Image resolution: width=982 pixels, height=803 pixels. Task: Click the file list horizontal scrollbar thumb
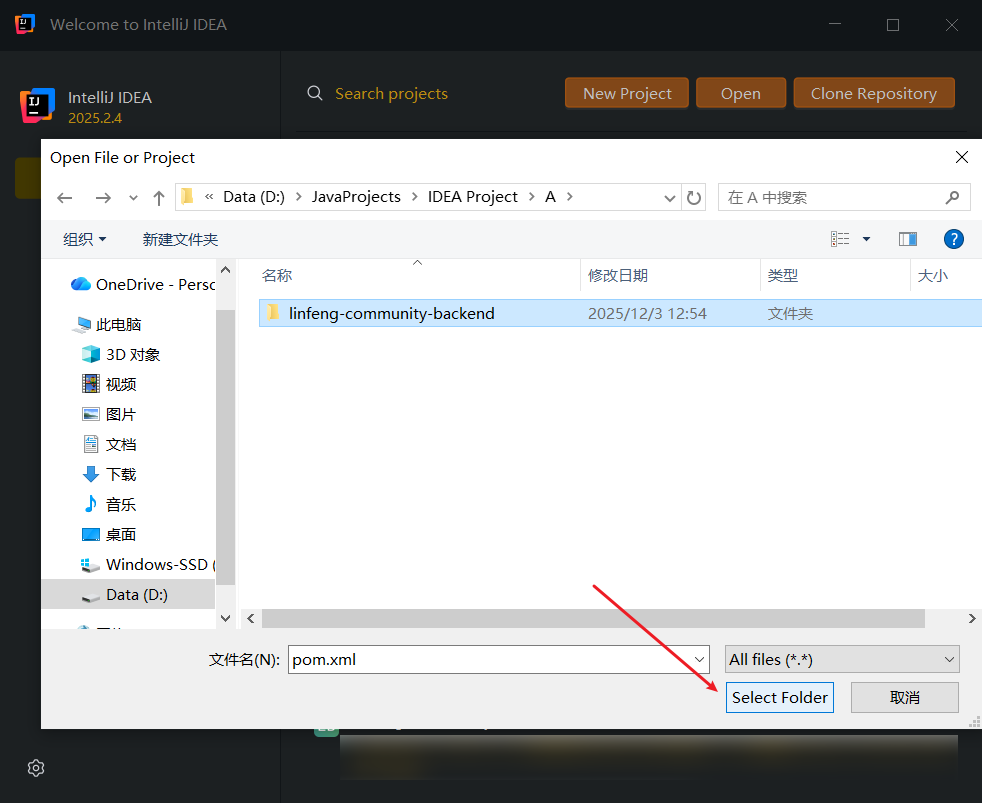pyautogui.click(x=593, y=618)
